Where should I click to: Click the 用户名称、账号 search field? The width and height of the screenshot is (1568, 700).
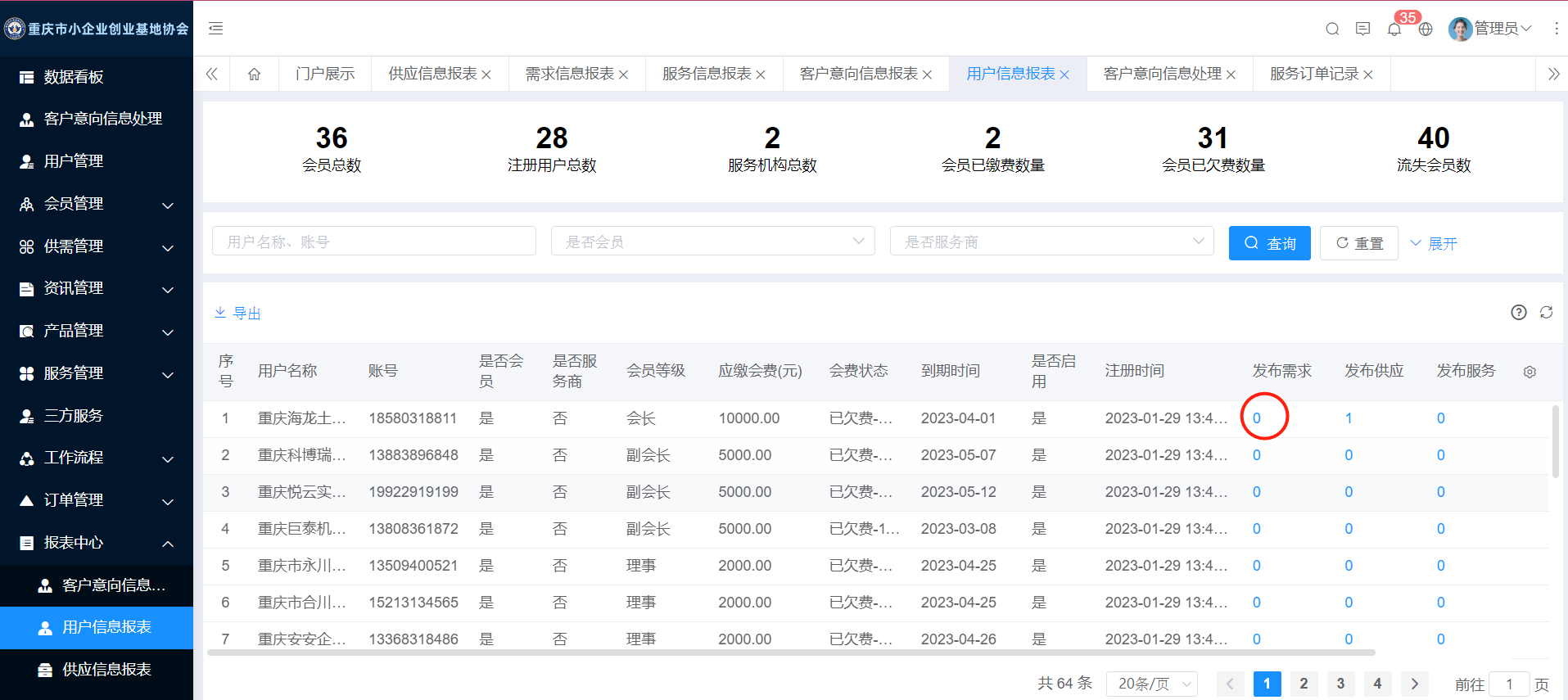coord(374,242)
